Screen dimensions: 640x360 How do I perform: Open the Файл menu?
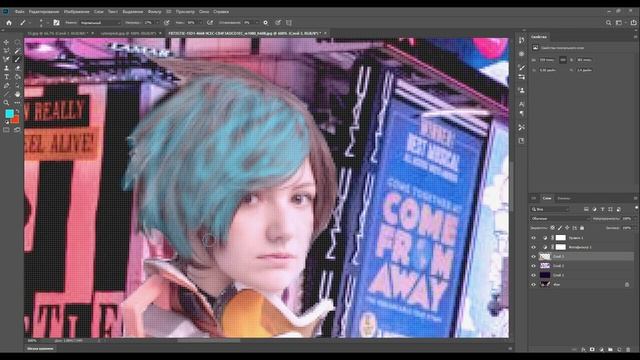(20, 12)
